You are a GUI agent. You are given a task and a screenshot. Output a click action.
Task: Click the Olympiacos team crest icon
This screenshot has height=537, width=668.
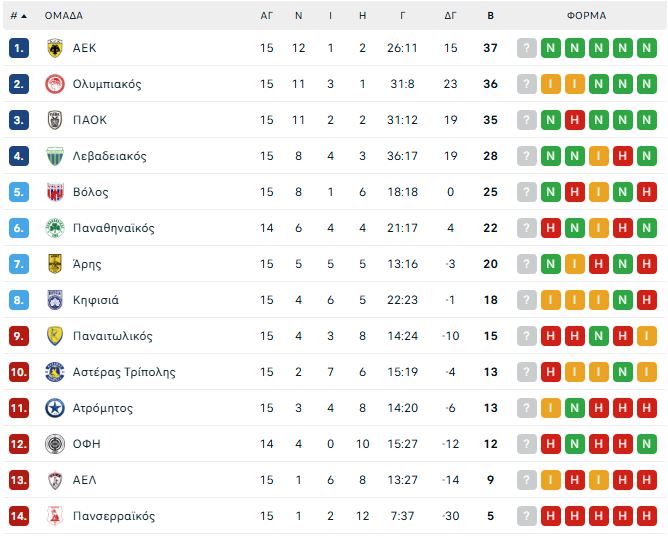point(55,84)
